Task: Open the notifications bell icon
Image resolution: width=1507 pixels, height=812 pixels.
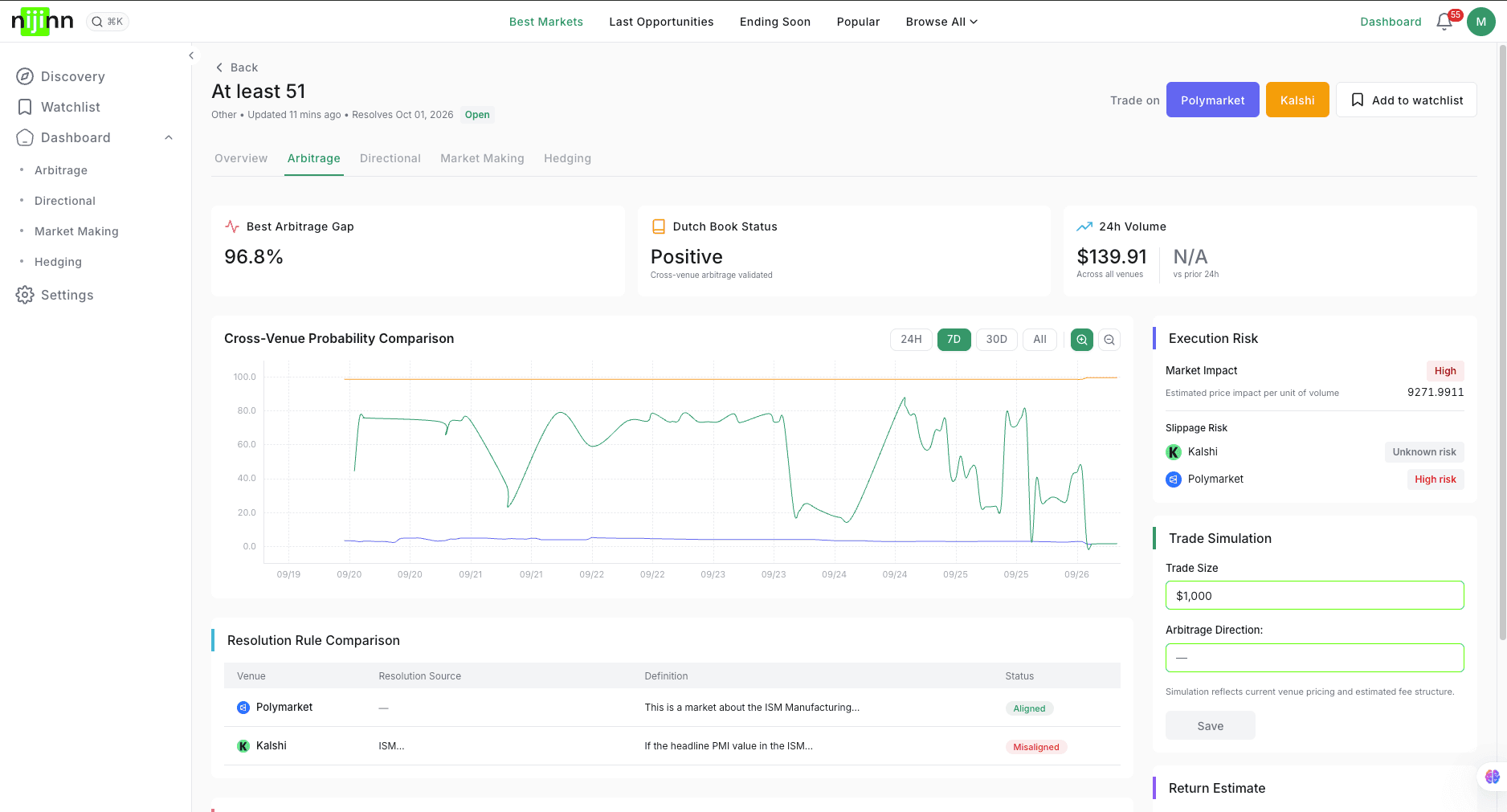Action: [x=1444, y=22]
